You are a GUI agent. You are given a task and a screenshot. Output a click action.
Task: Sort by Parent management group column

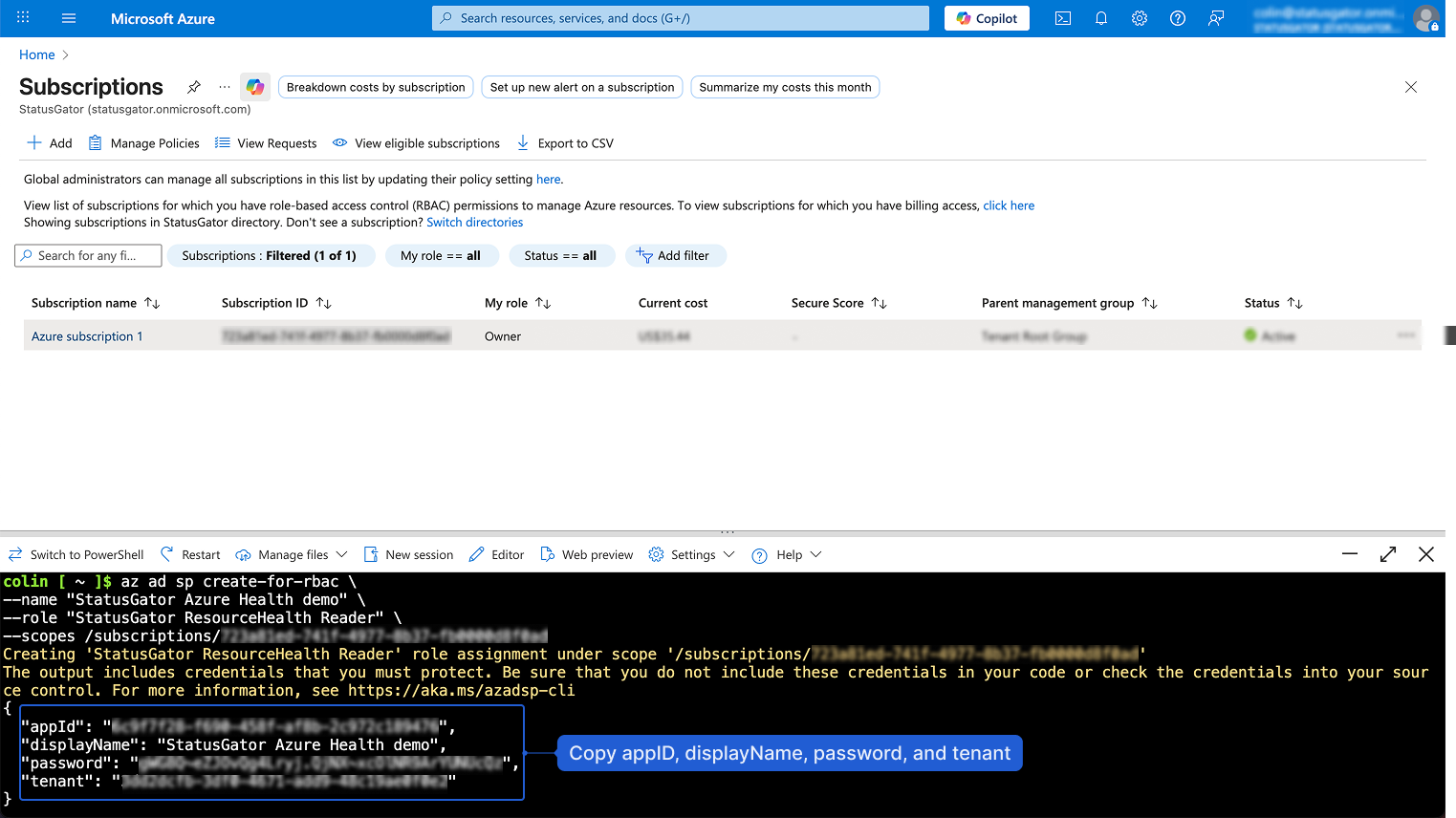1069,303
